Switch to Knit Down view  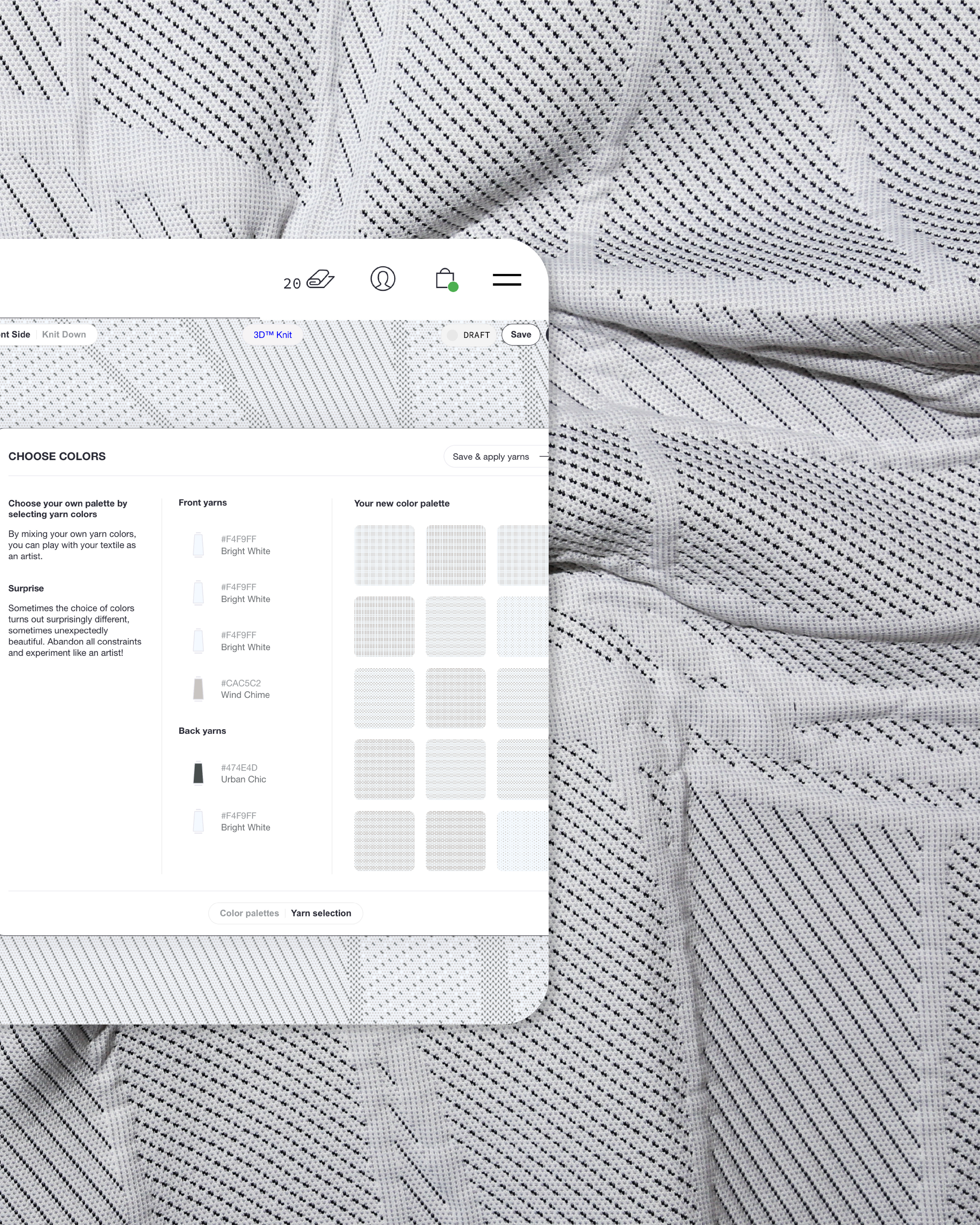pyautogui.click(x=64, y=335)
